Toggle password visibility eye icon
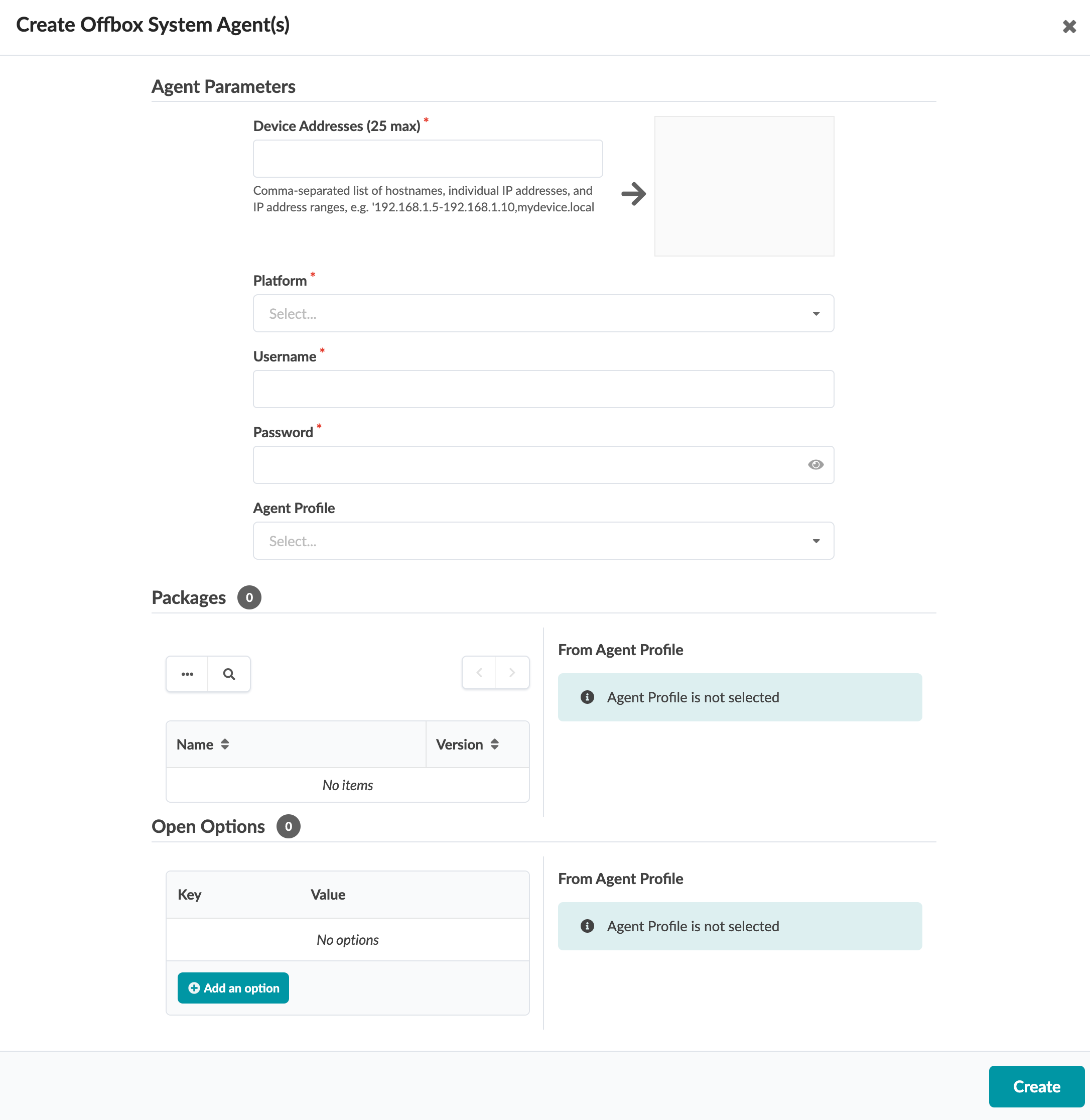The image size is (1090, 1120). pyautogui.click(x=815, y=464)
